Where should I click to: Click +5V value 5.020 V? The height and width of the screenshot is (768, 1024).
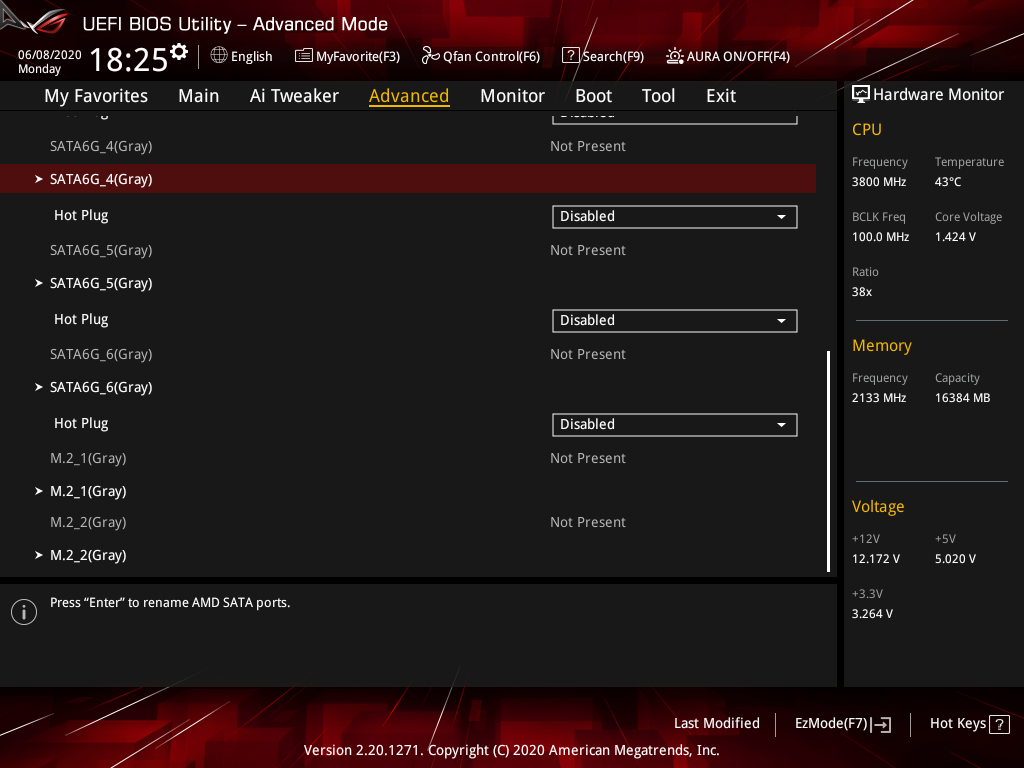pyautogui.click(x=955, y=558)
